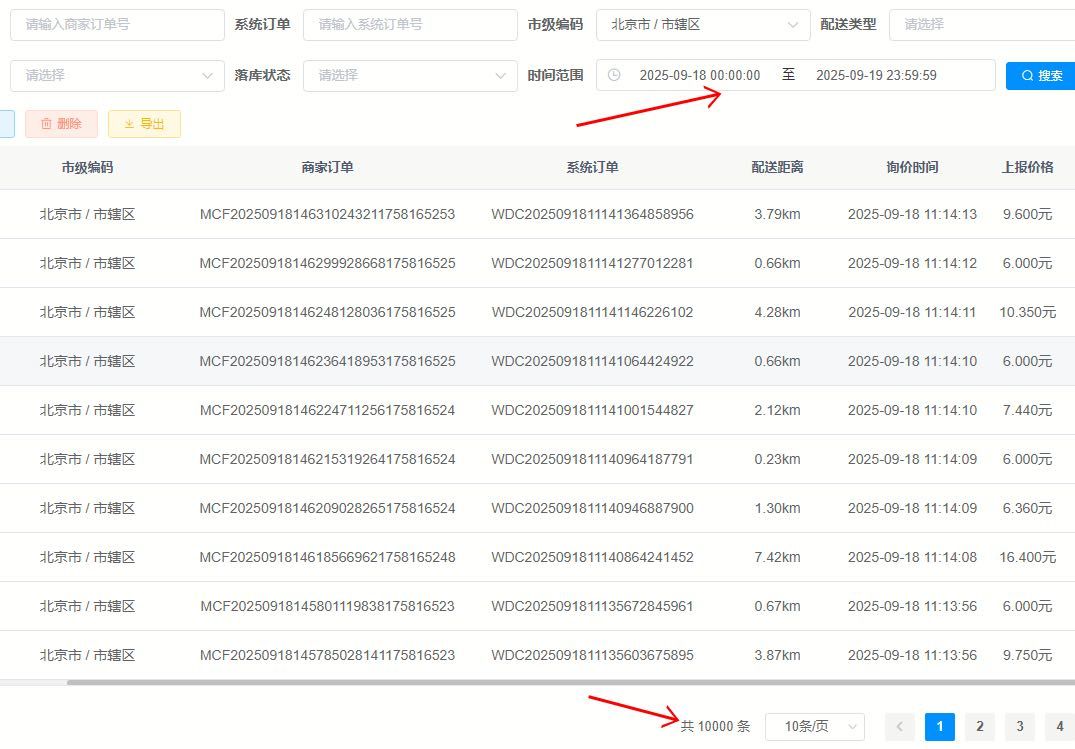Click distance cell 3.79km
Image resolution: width=1075 pixels, height=749 pixels.
pyautogui.click(x=777, y=215)
